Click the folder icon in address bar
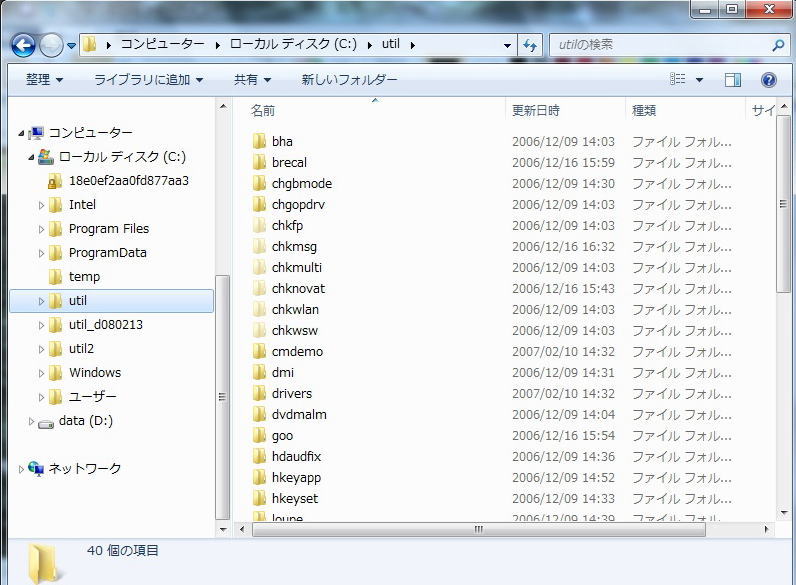This screenshot has width=796, height=585. [90, 45]
